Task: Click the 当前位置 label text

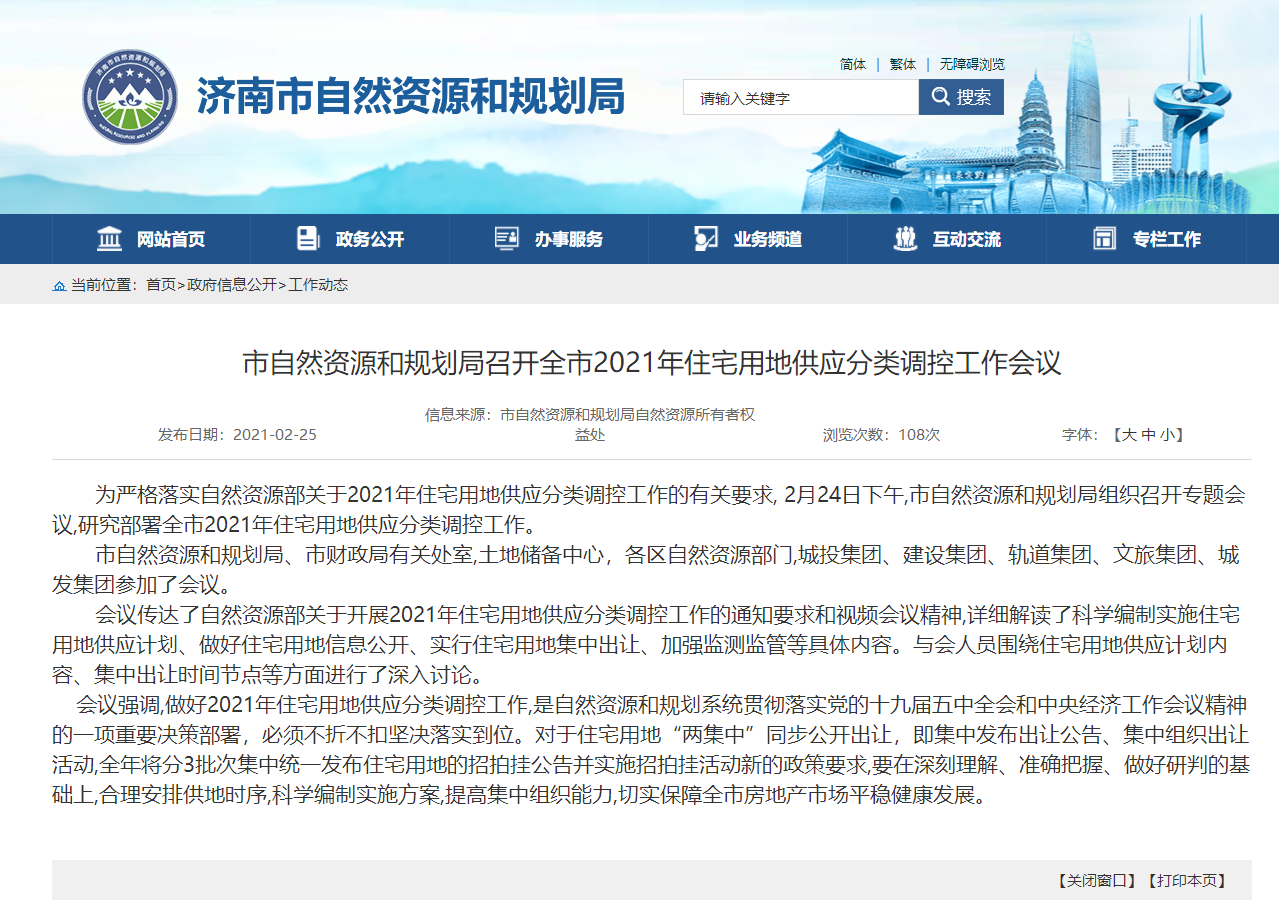Action: click(103, 285)
